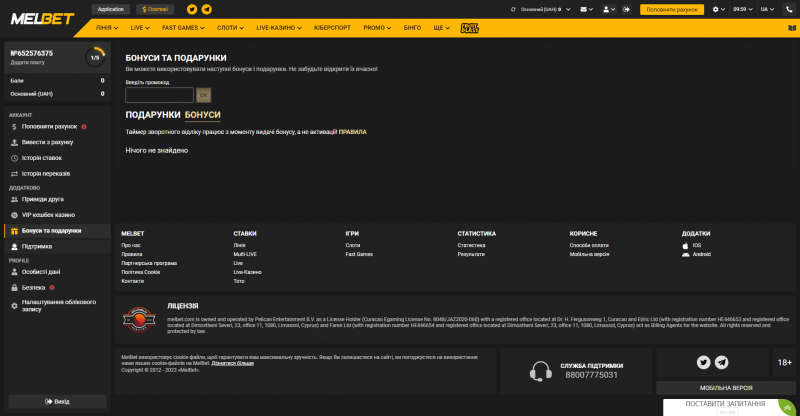Image resolution: width=800 pixels, height=416 pixels.
Task: Click the MELBET logo
Action: (42, 19)
